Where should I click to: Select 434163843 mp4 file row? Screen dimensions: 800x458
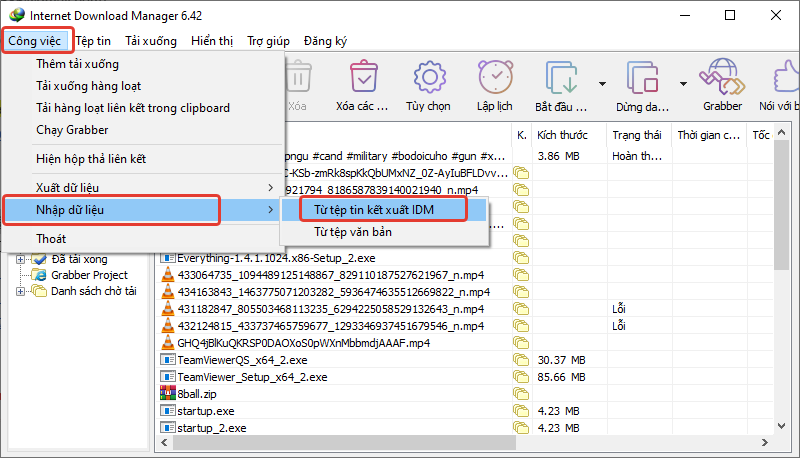[334, 292]
